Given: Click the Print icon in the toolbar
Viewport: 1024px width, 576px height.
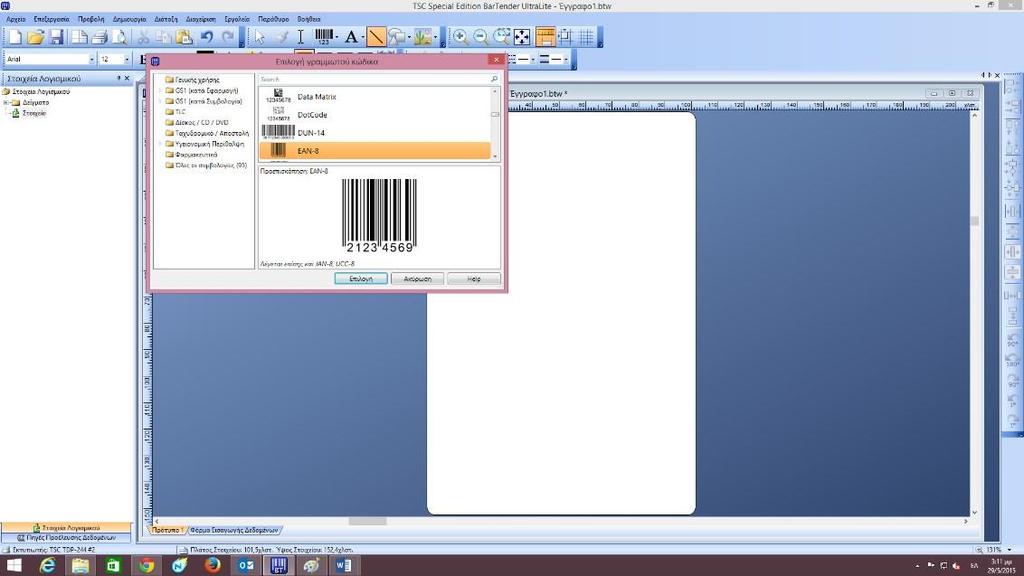Looking at the screenshot, I should (99, 37).
